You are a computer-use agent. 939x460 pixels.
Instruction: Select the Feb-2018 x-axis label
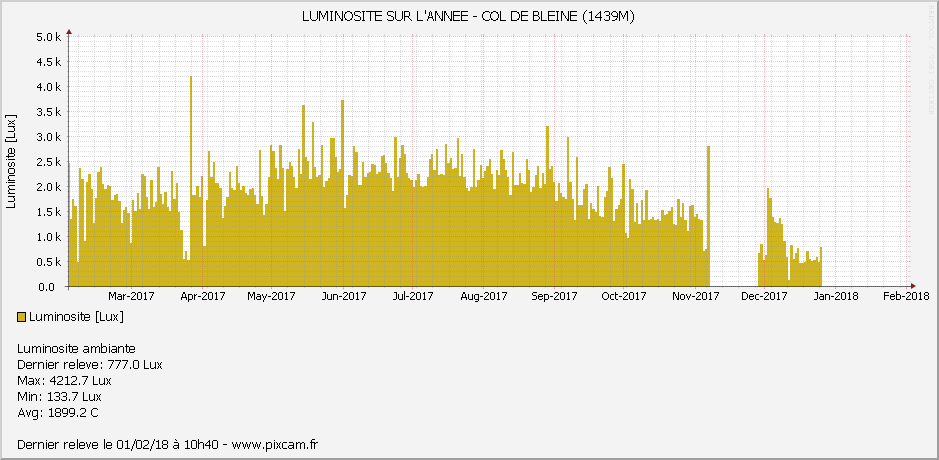[906, 296]
